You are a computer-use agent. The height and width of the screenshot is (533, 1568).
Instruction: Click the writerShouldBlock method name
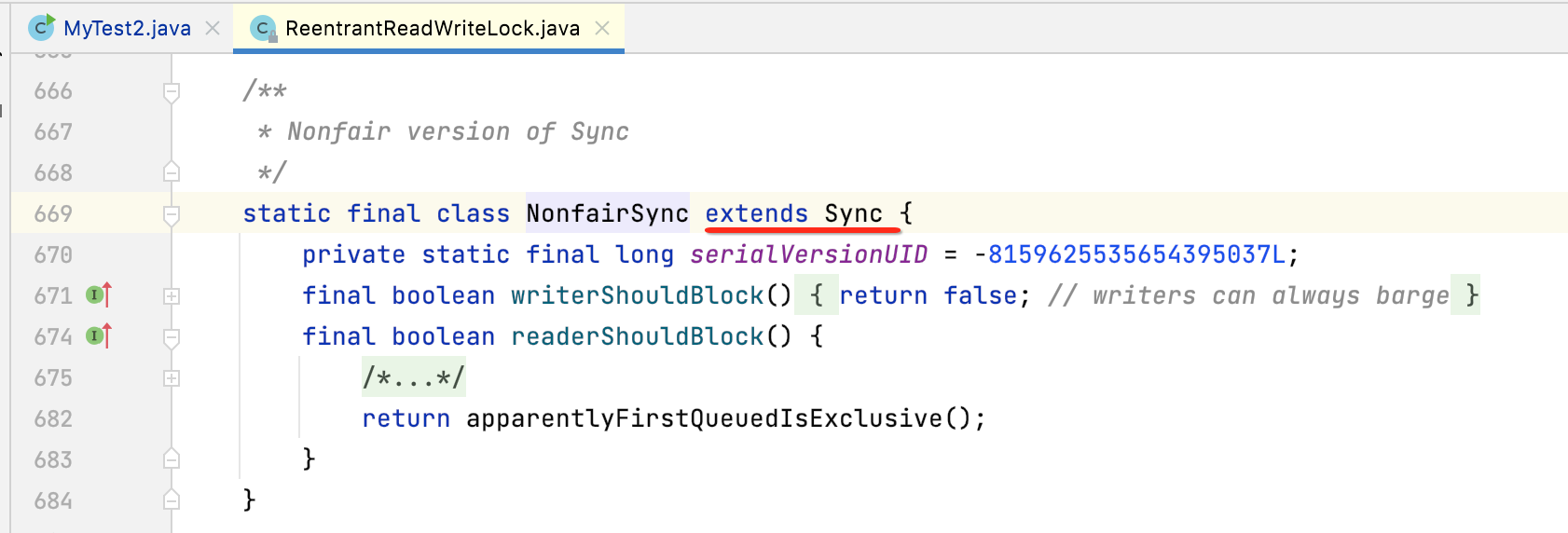tap(637, 295)
